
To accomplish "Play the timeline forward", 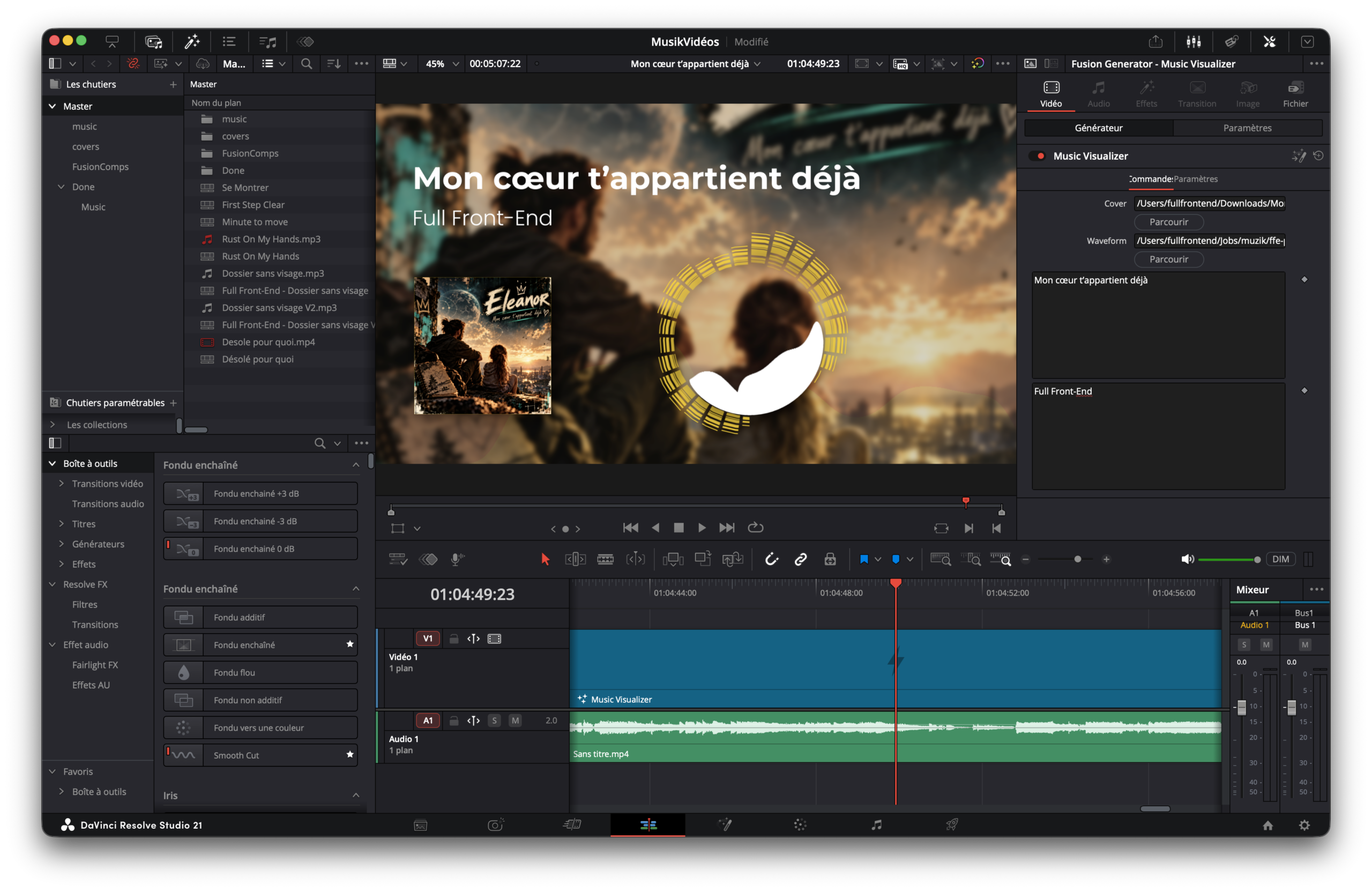I will point(702,527).
